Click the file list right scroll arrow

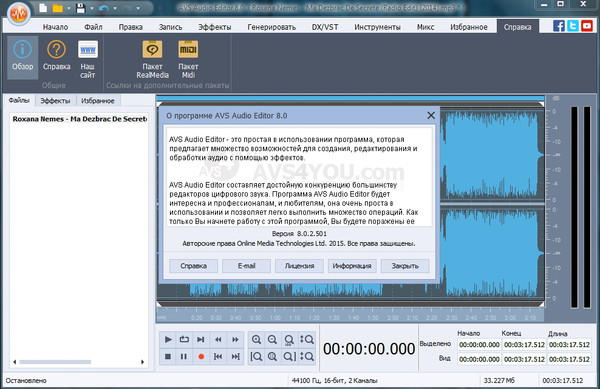(142, 362)
